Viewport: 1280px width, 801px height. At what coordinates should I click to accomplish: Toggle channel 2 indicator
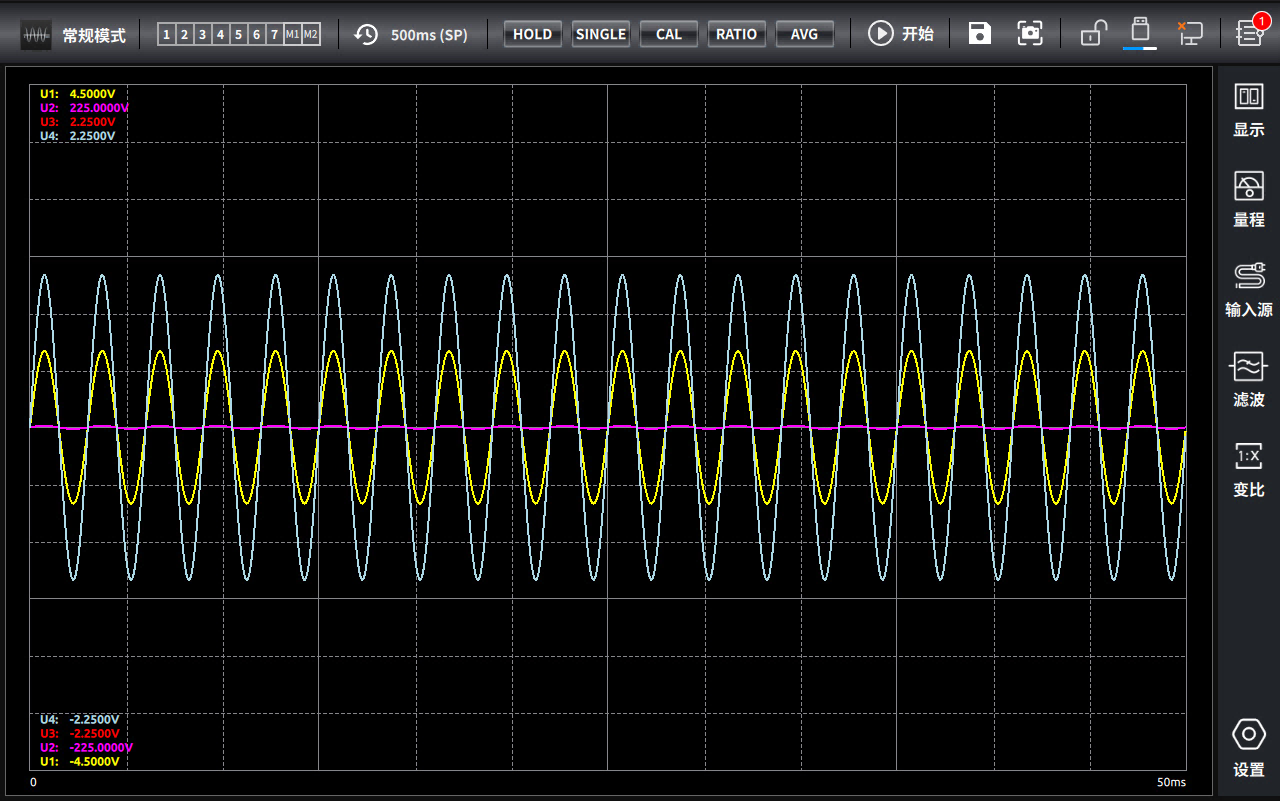184,35
